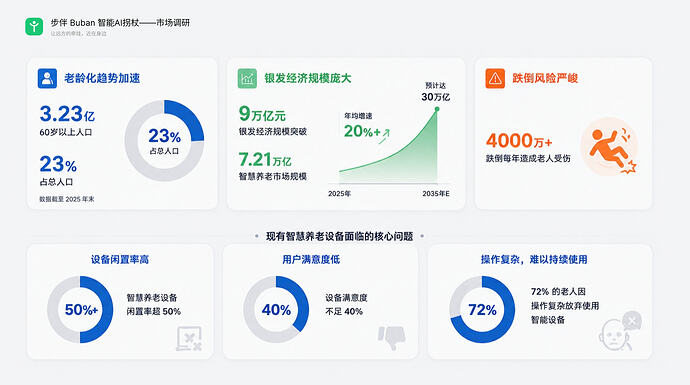Click the blue person icon beside 老龄化趋势加速
The image size is (690, 385).
[x=47, y=78]
